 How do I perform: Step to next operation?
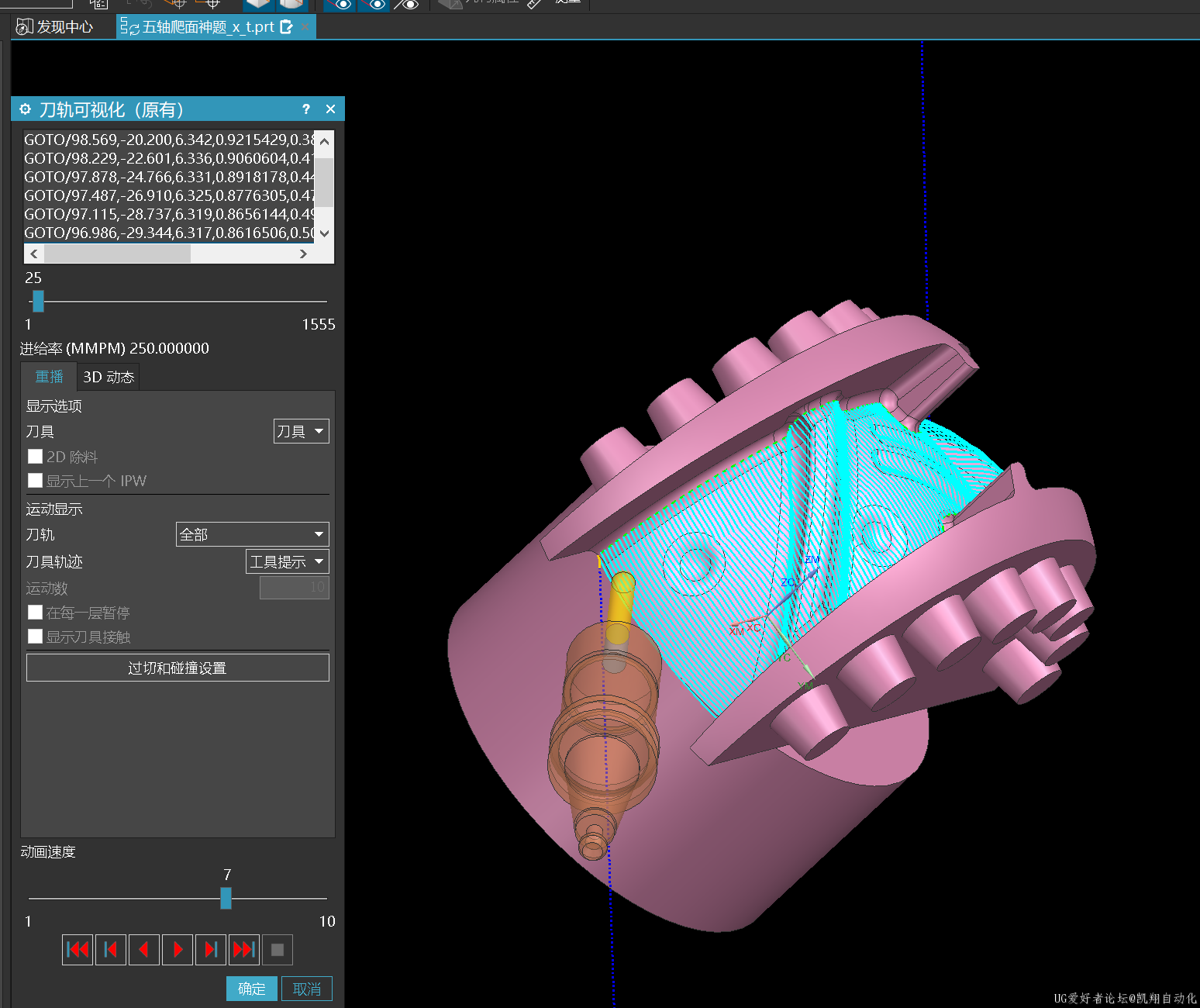tap(211, 950)
